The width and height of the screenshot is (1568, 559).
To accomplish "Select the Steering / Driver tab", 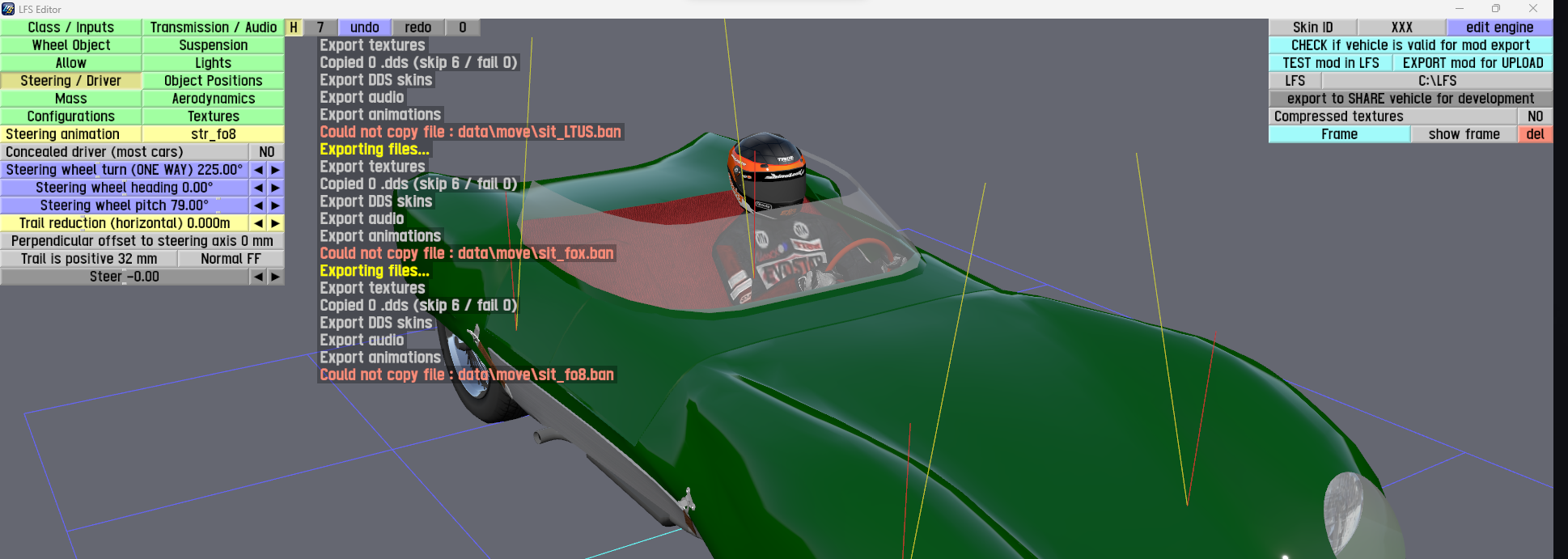I will (71, 81).
